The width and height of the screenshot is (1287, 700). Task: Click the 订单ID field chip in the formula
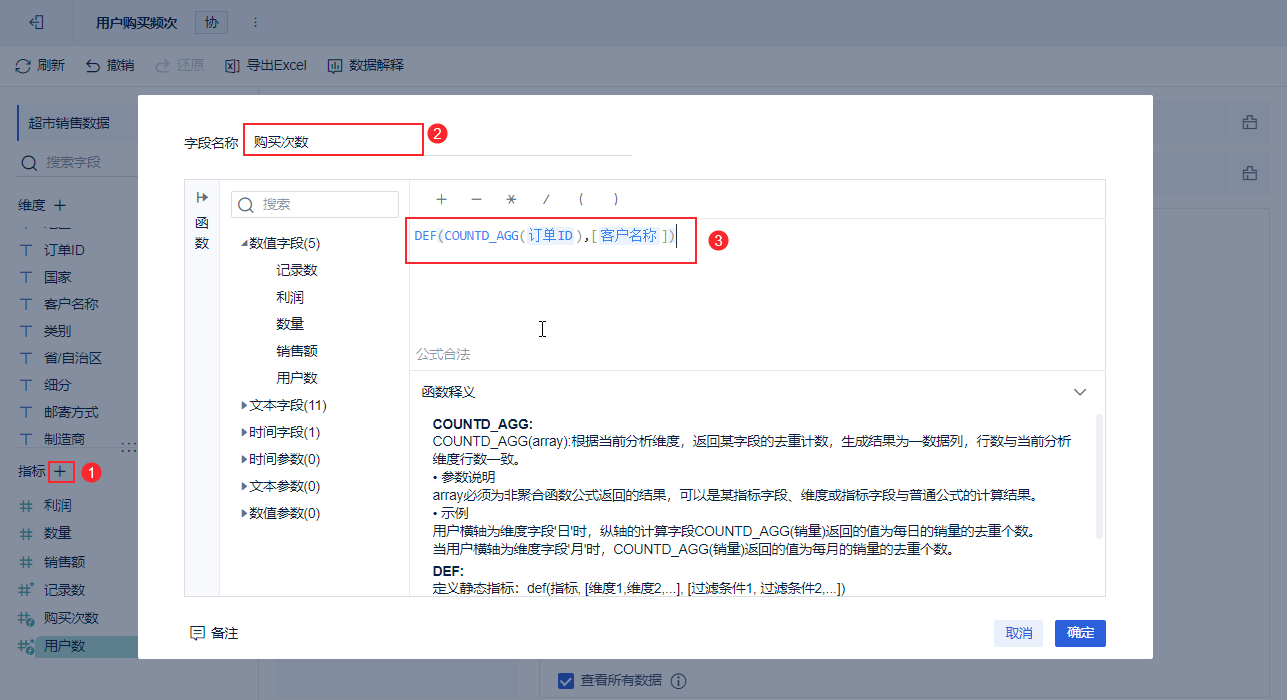(550, 236)
